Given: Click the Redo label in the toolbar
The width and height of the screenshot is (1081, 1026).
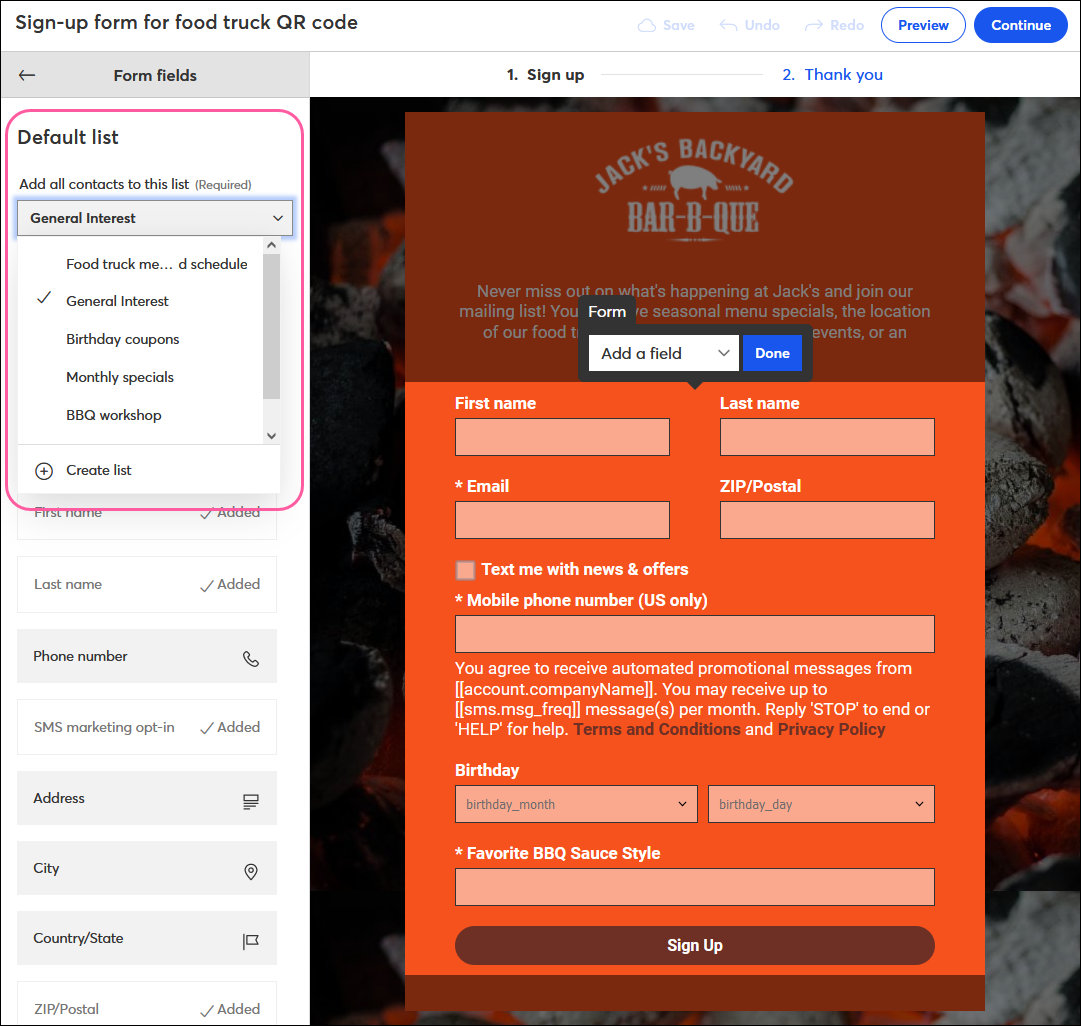Looking at the screenshot, I should (847, 26).
